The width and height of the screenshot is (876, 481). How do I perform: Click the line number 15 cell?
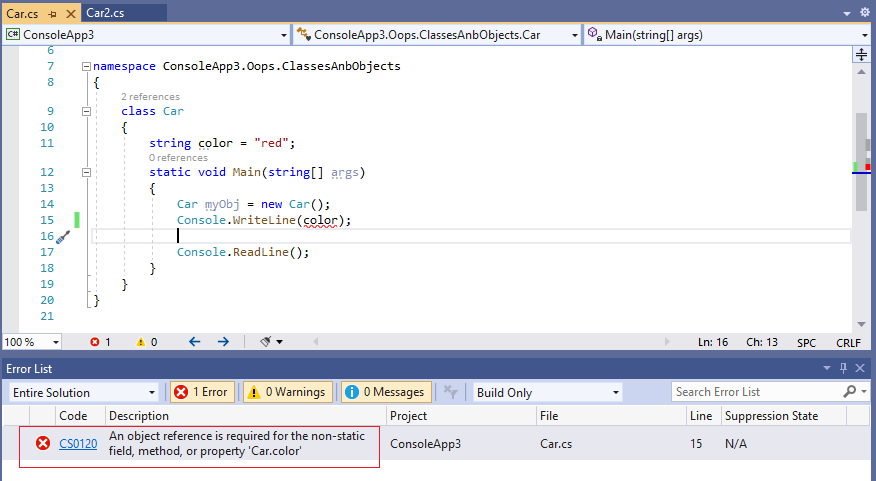pyautogui.click(x=696, y=444)
